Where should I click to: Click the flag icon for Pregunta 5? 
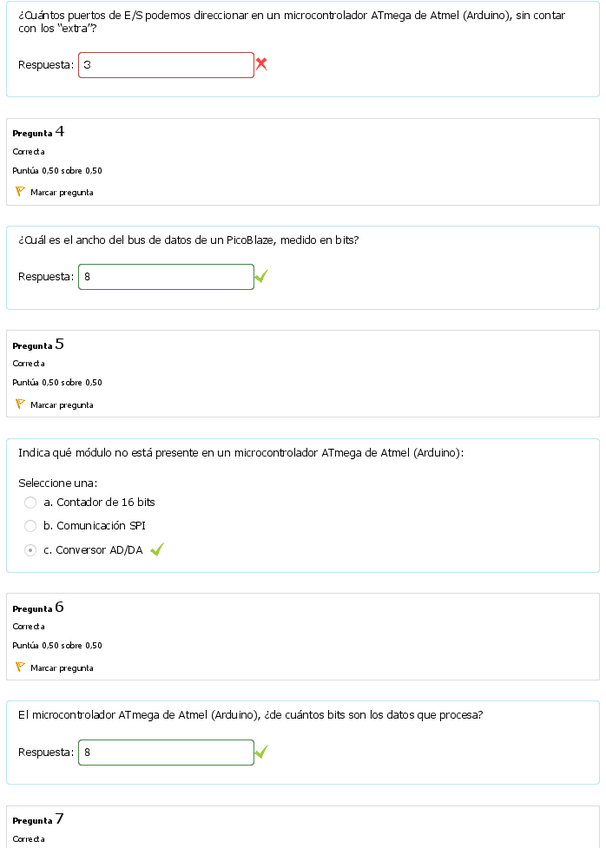19,404
